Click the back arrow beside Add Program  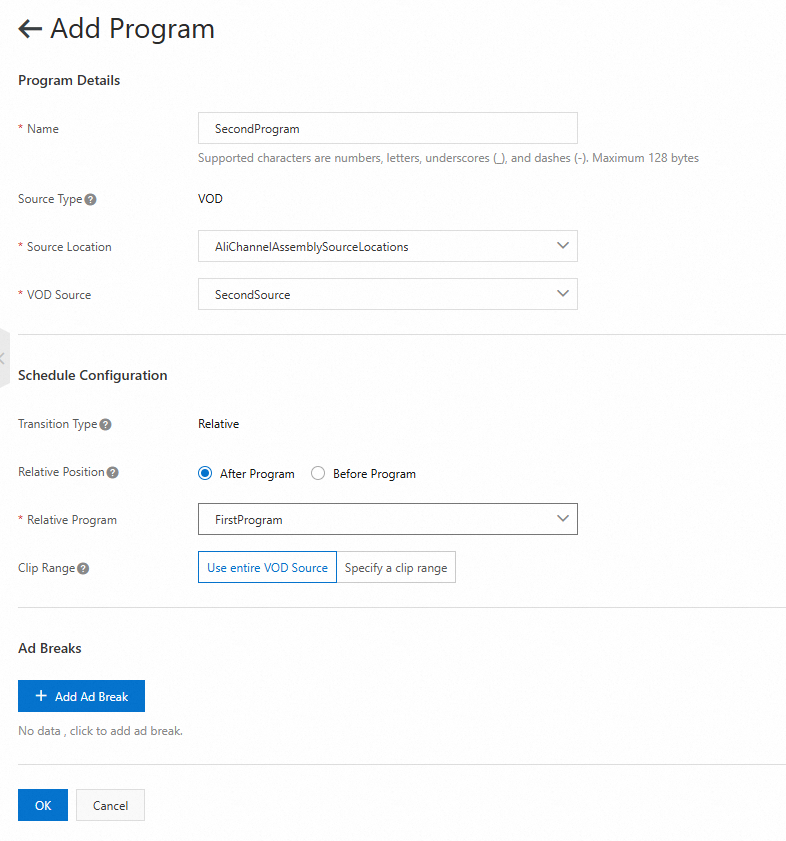[x=30, y=29]
